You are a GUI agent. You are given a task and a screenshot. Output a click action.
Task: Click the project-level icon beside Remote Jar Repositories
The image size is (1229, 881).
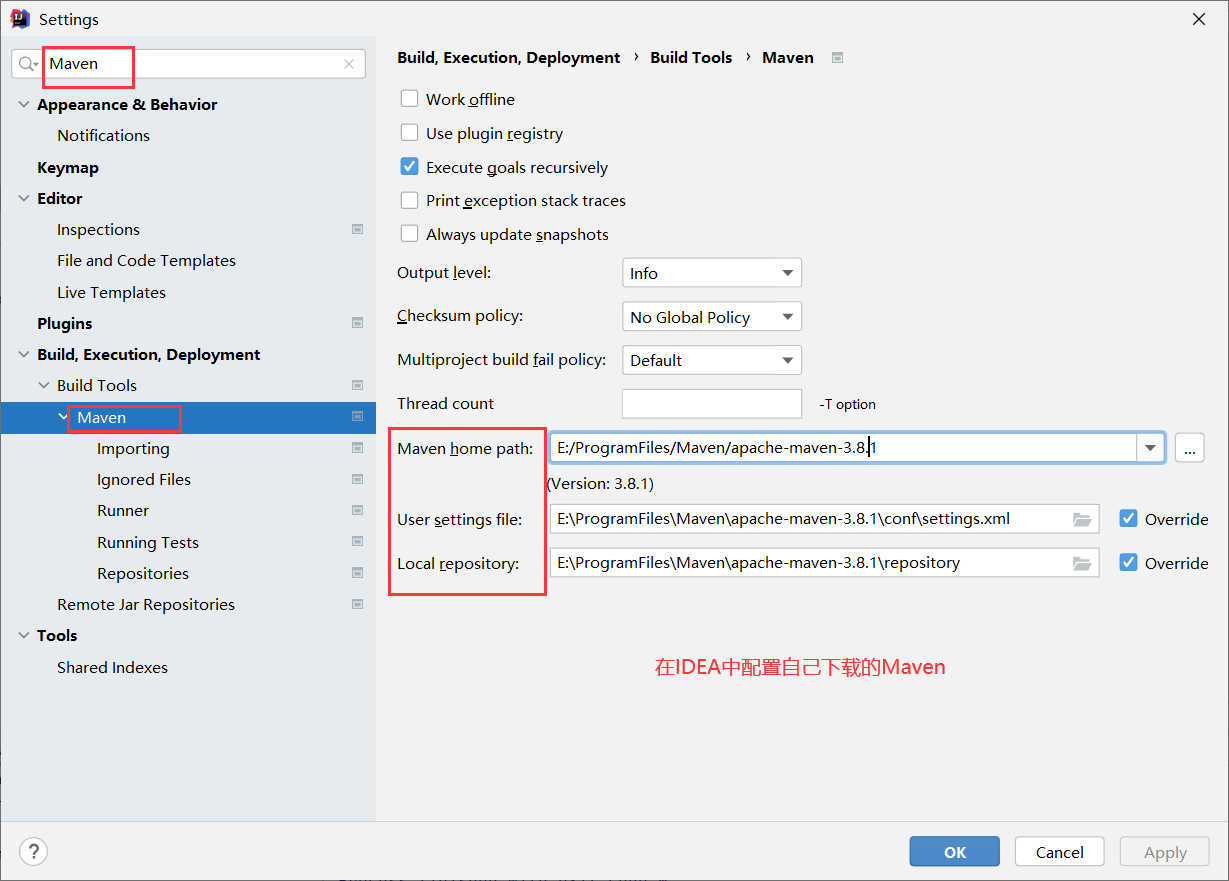pos(357,604)
